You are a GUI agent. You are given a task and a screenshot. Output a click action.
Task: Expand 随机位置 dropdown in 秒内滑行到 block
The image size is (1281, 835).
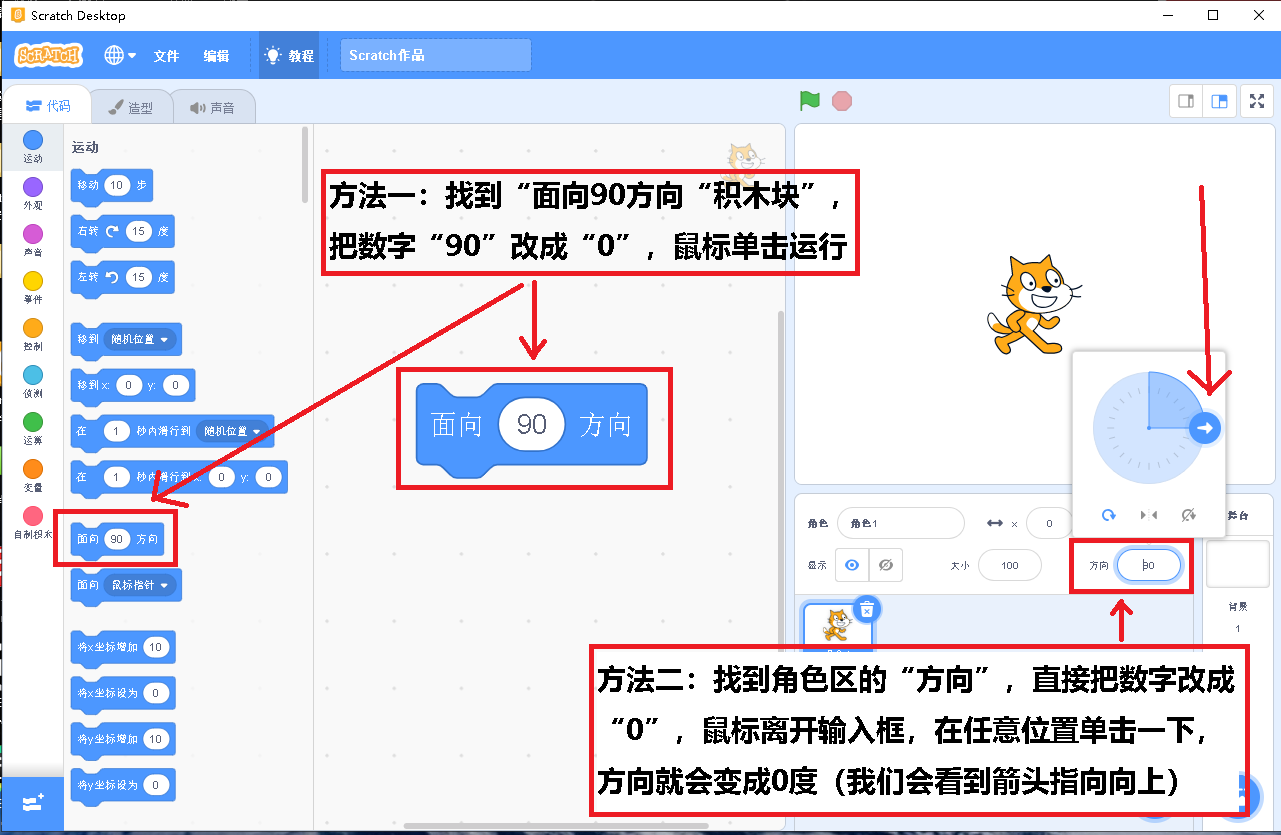pos(234,431)
